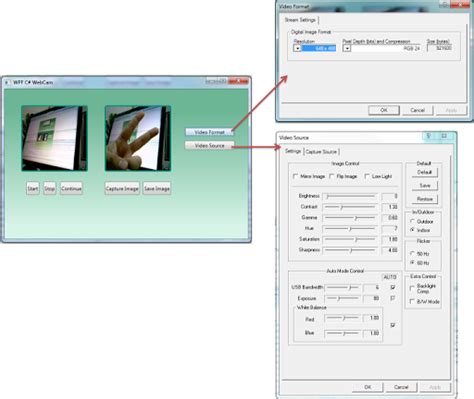Click the Contrast value field

[390, 207]
